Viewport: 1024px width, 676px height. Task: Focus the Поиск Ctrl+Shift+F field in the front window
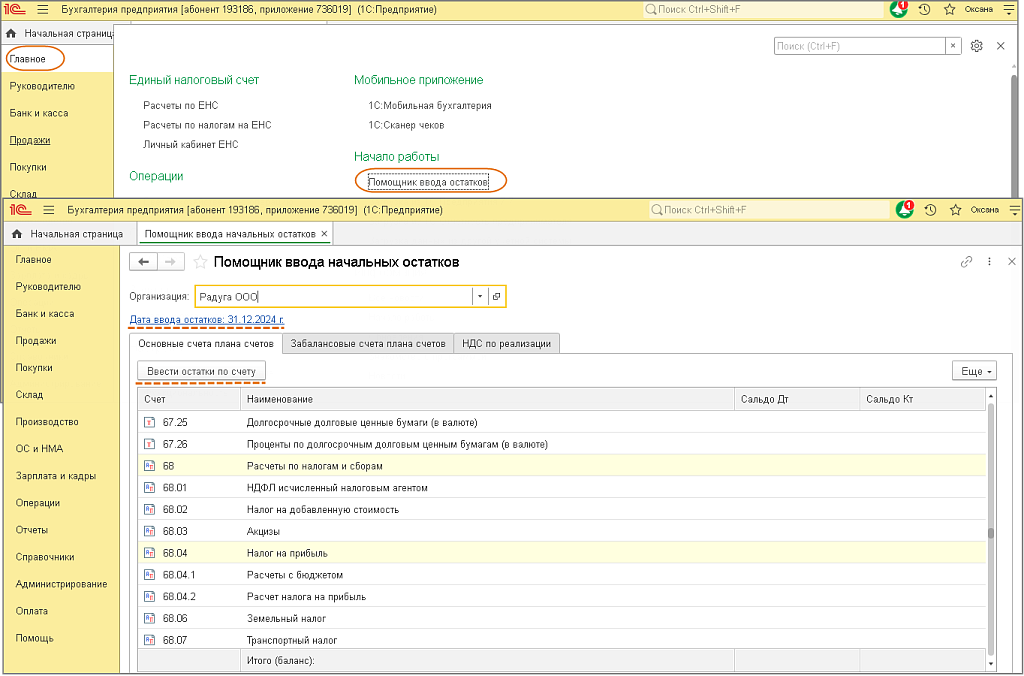[x=769, y=210]
